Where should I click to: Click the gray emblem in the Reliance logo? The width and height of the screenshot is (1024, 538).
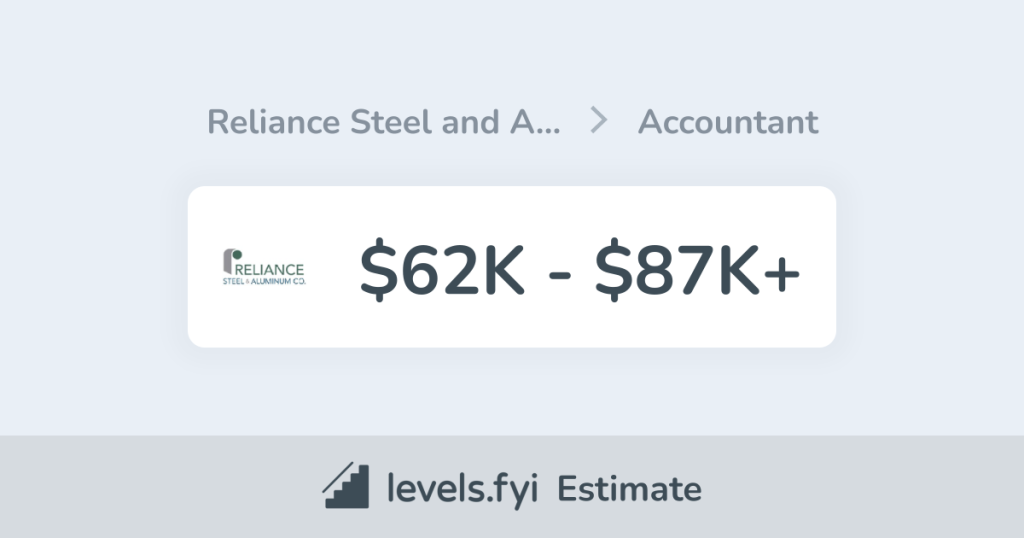click(227, 259)
